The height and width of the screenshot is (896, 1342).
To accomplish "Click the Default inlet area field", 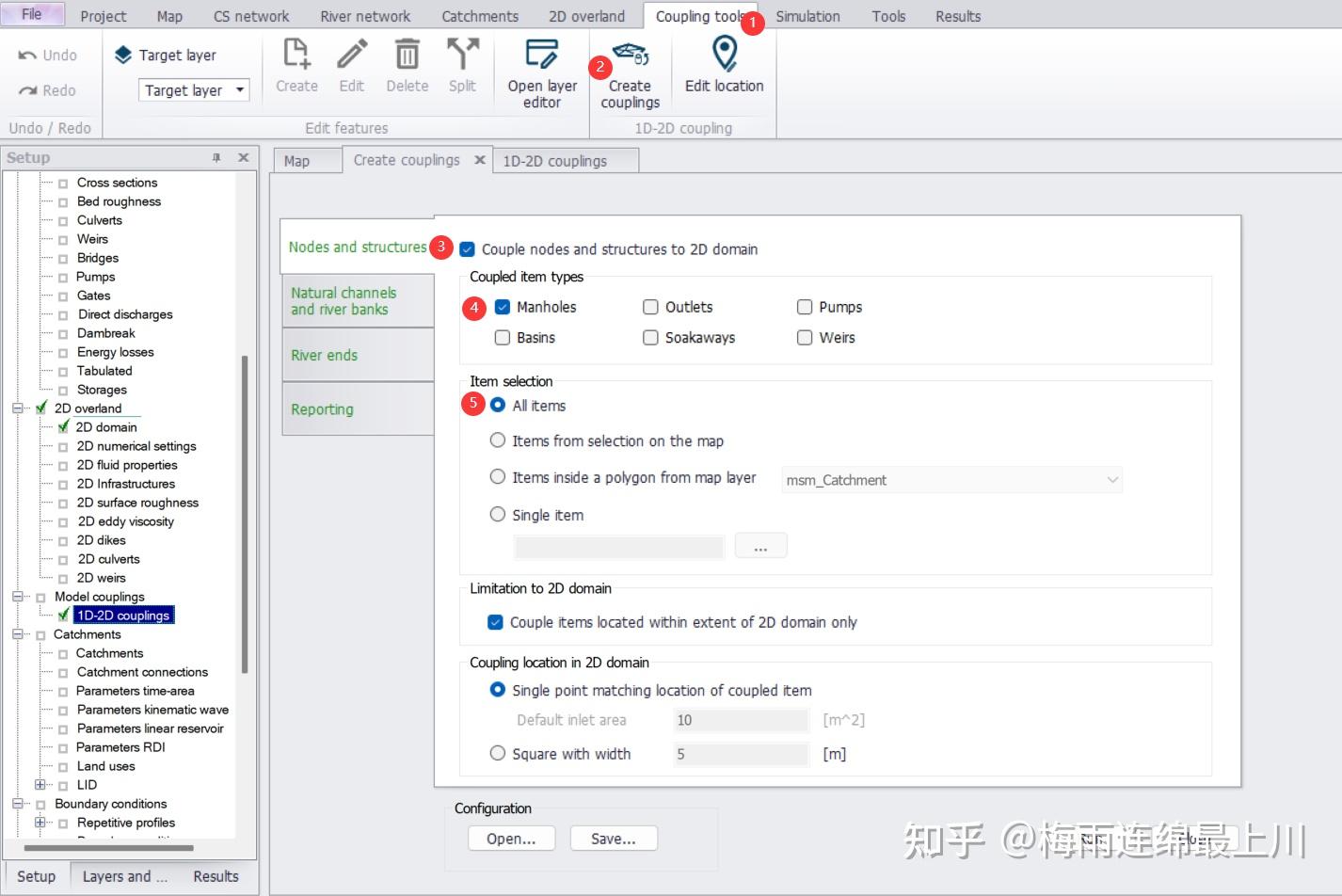I will 741,720.
